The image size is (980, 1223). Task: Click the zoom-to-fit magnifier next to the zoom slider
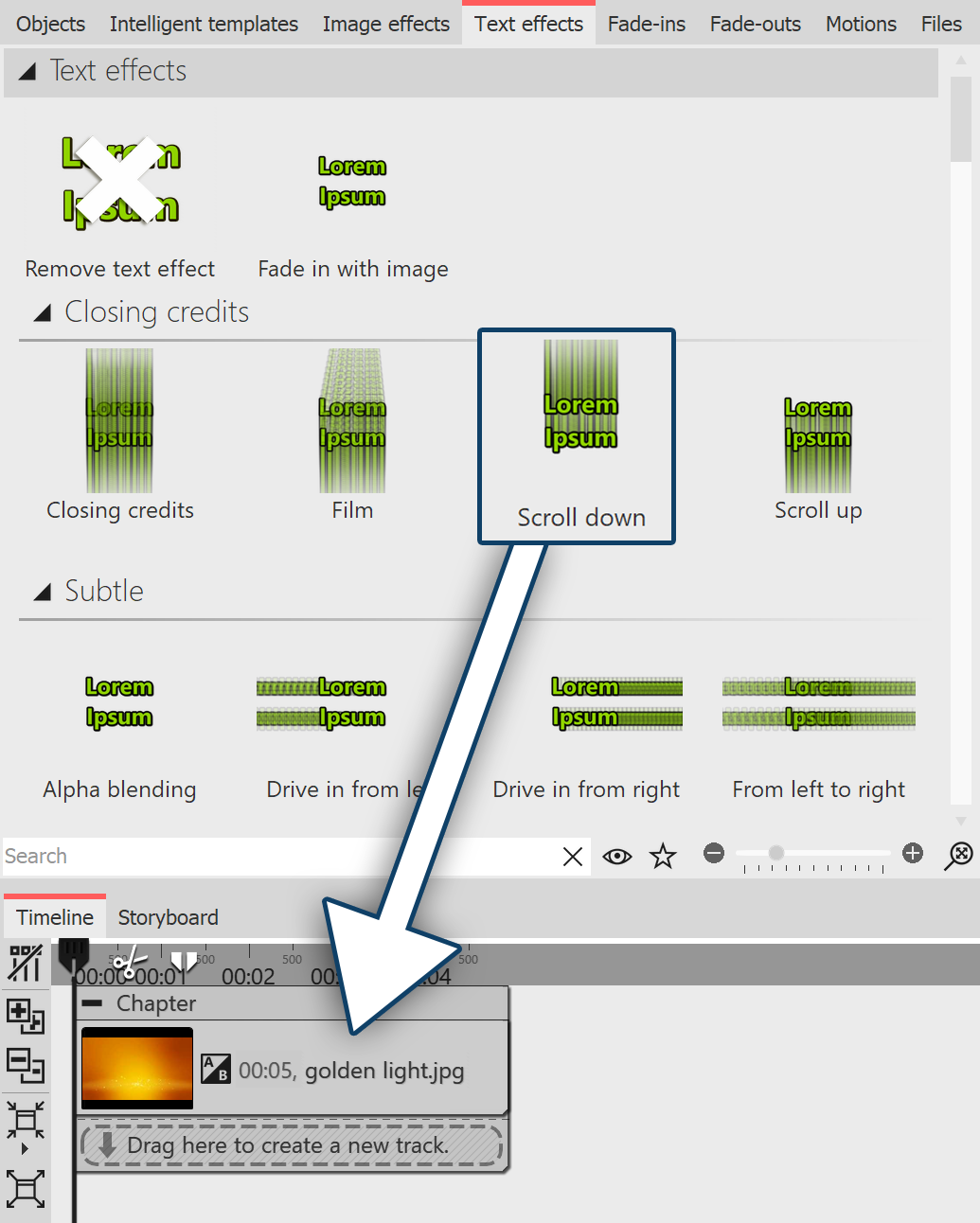click(959, 855)
